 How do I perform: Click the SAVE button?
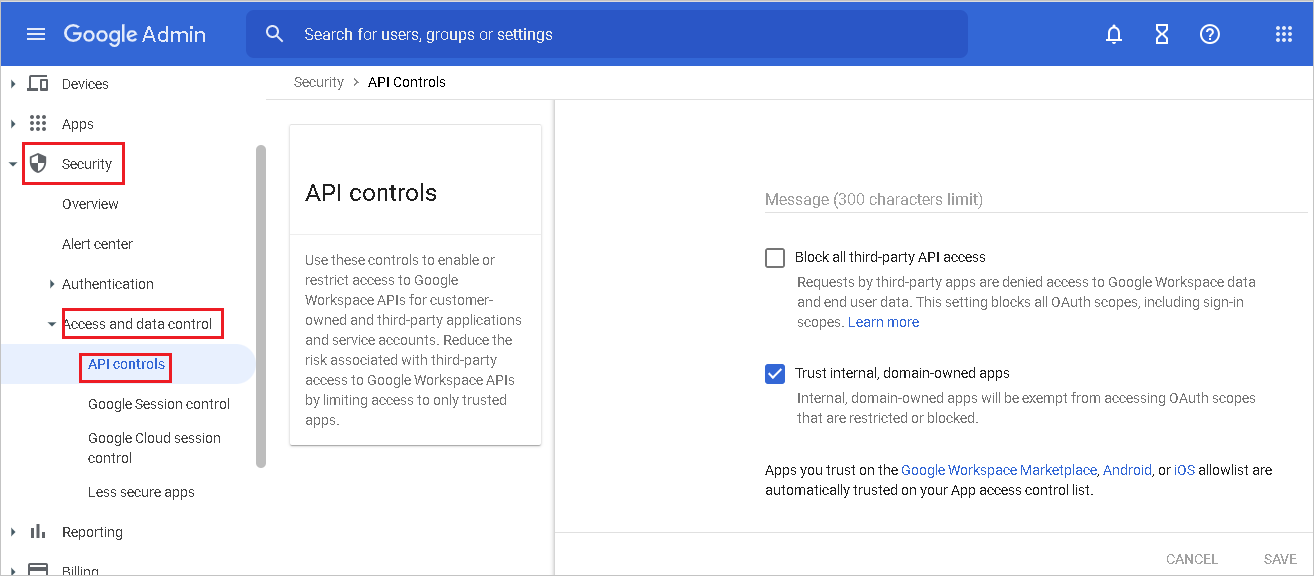click(x=1280, y=559)
